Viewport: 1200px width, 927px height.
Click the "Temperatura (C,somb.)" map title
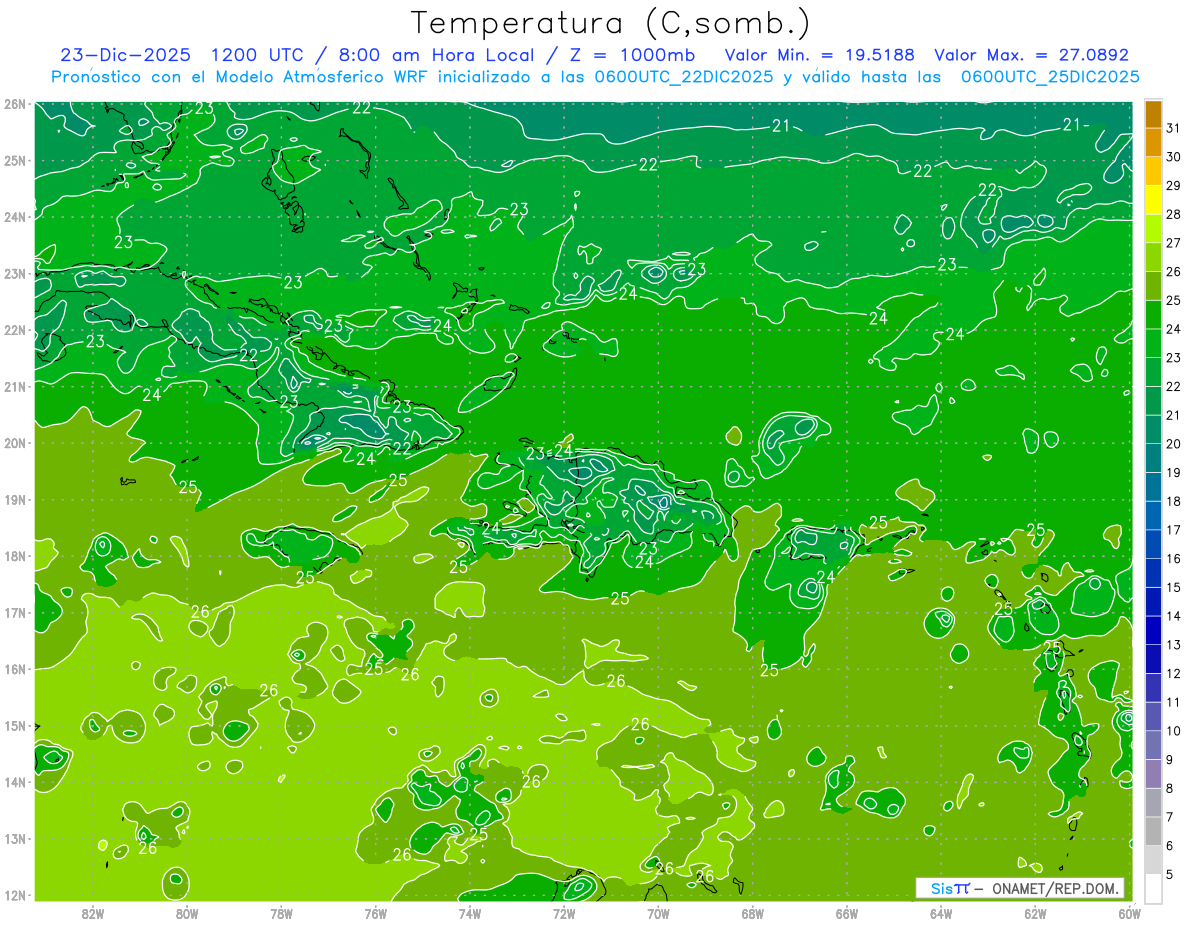(611, 23)
